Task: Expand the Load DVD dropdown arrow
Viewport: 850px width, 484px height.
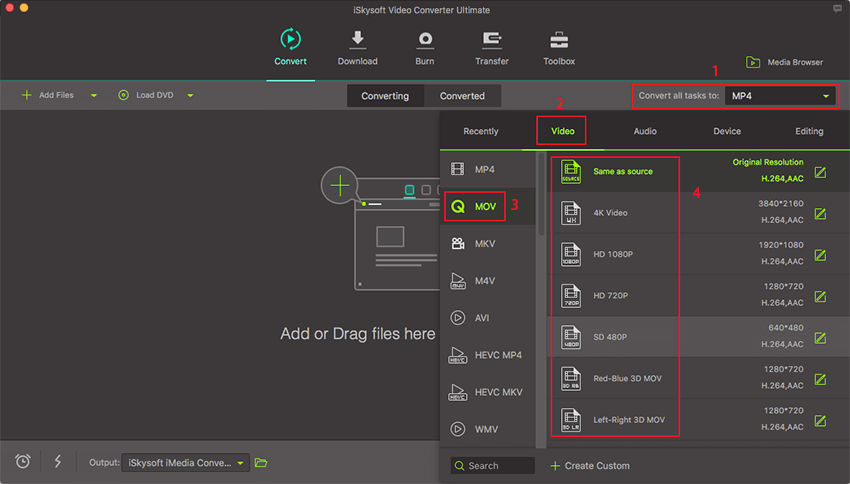Action: coord(190,96)
